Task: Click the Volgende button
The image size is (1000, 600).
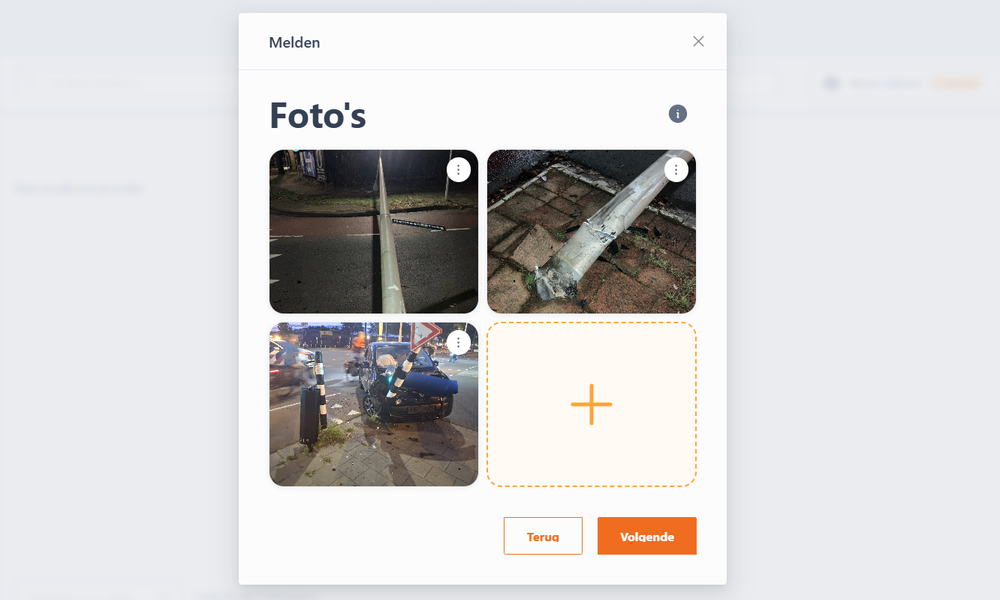Action: pos(647,536)
